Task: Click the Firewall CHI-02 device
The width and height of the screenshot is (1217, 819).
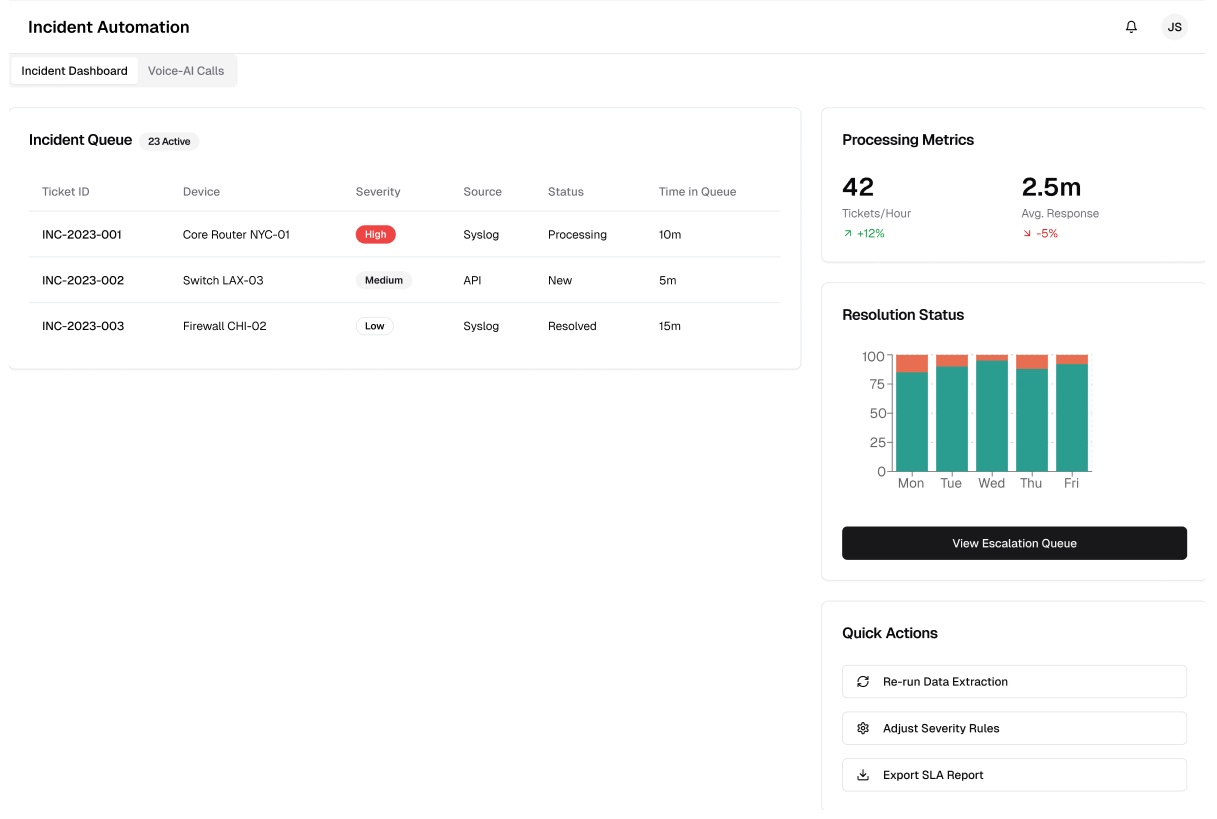Action: pyautogui.click(x=225, y=327)
